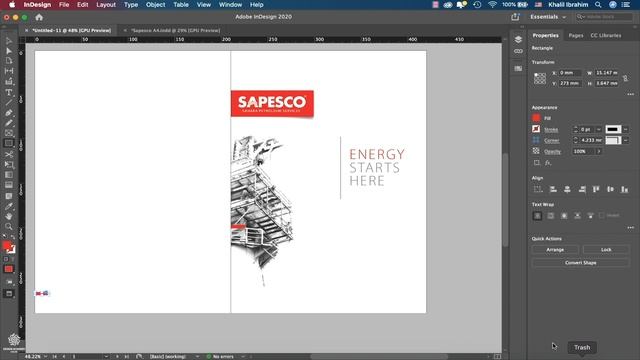The image size is (640, 360).
Task: Click the Align left edges icon
Action: click(x=553, y=189)
